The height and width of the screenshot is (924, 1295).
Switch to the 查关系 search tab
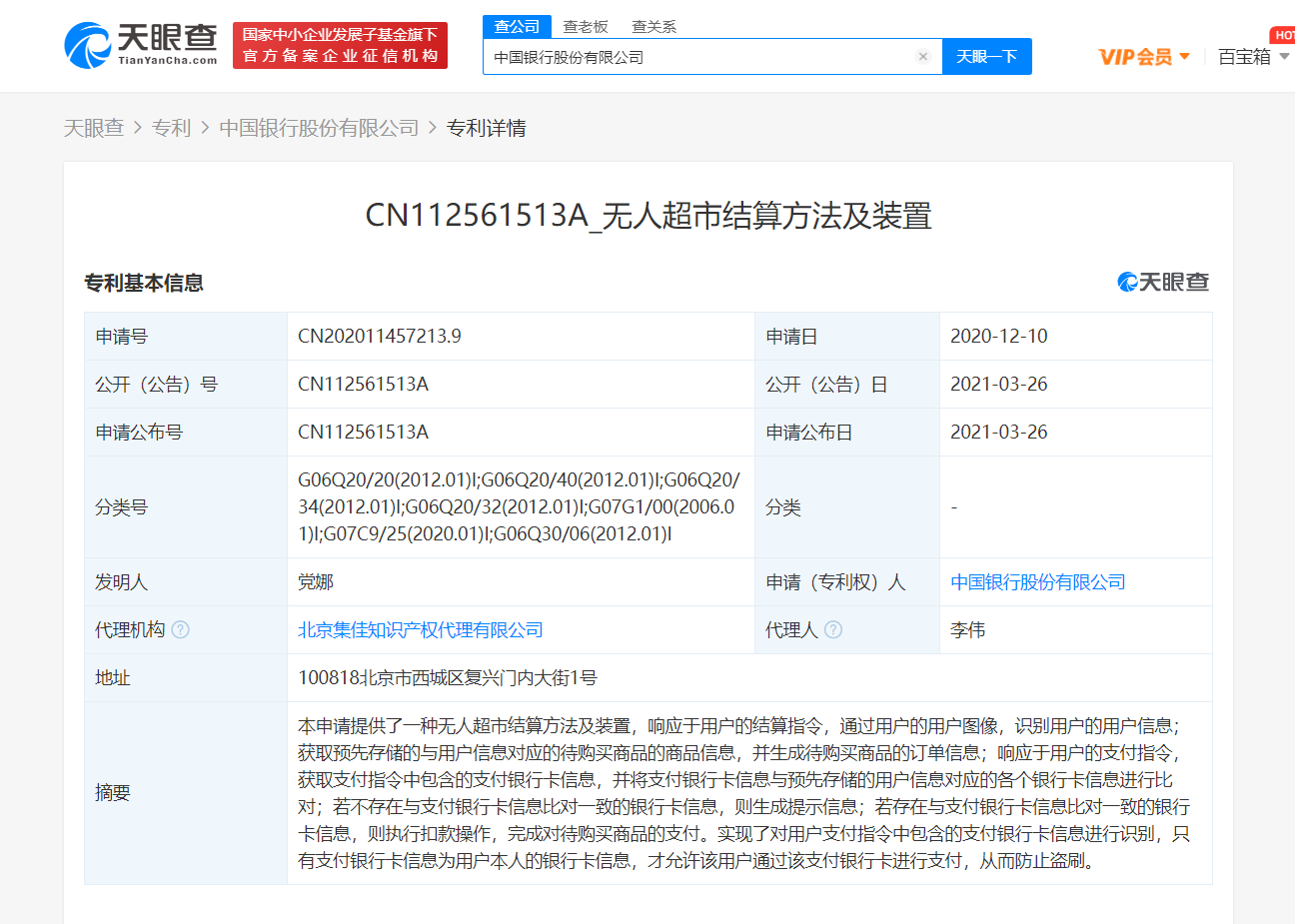tap(654, 26)
